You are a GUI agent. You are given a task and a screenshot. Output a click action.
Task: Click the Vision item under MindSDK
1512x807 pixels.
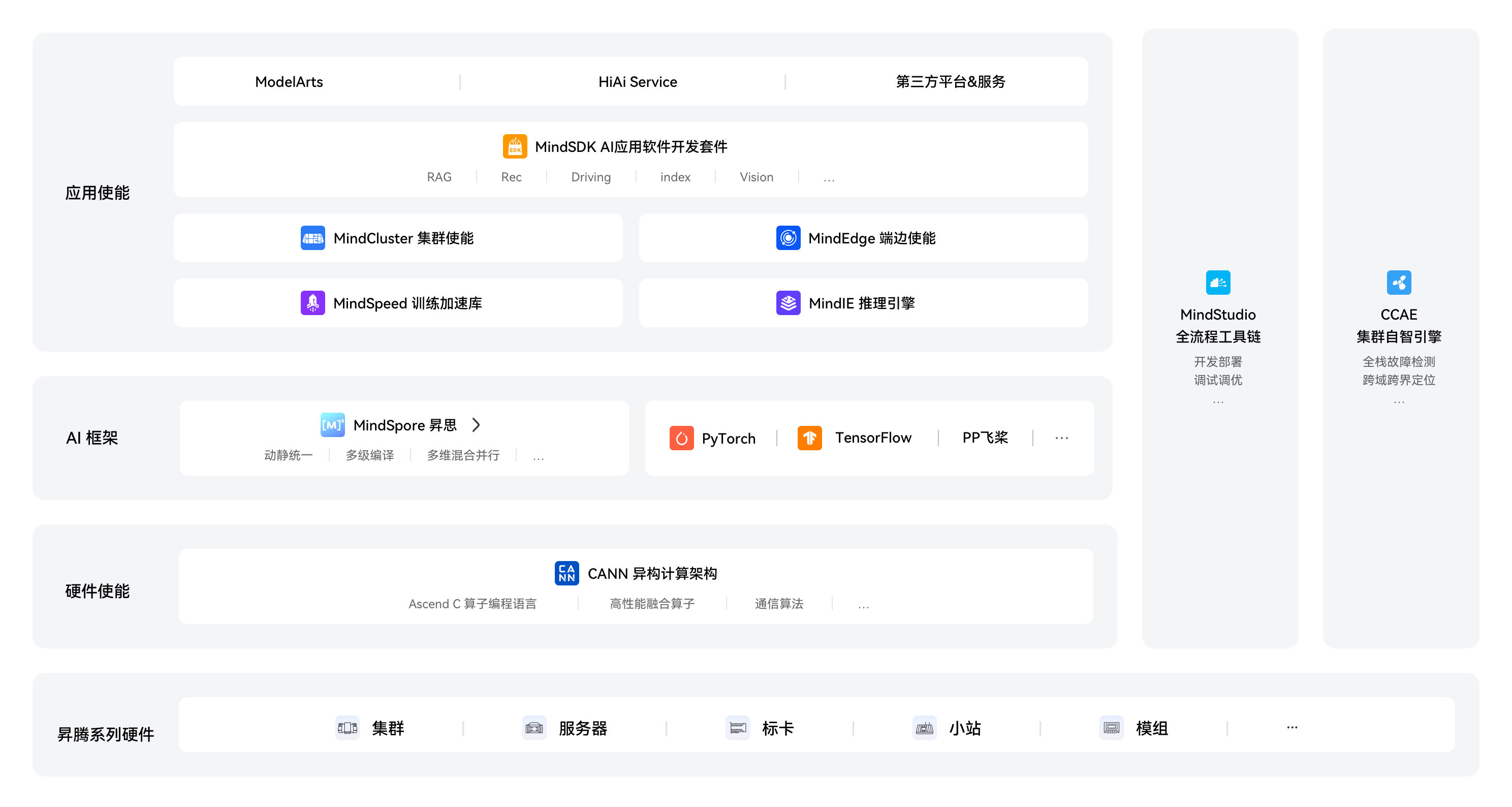pos(756,177)
